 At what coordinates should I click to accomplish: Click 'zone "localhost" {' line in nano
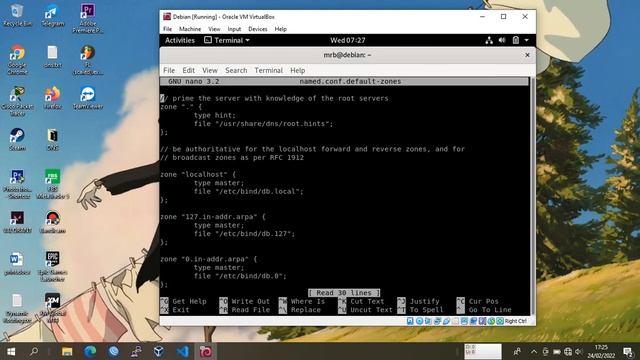click(198, 175)
